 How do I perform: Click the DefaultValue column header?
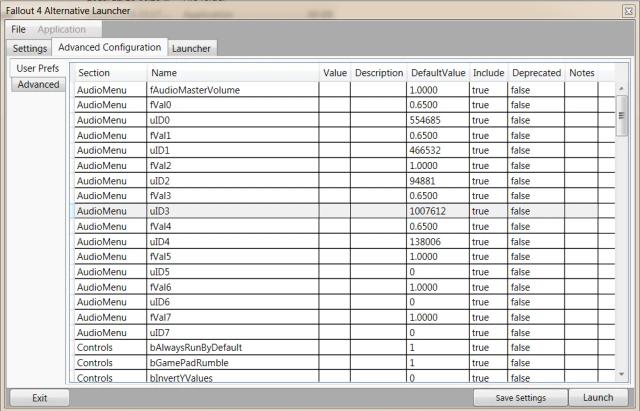pyautogui.click(x=438, y=73)
